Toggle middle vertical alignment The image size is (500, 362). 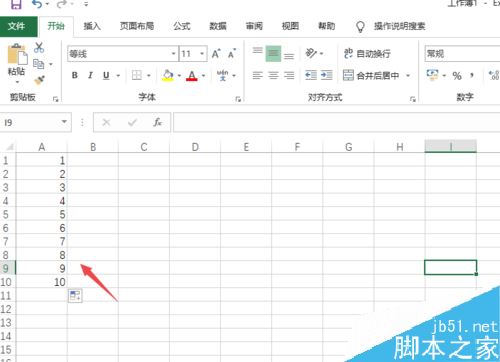pyautogui.click(x=273, y=54)
